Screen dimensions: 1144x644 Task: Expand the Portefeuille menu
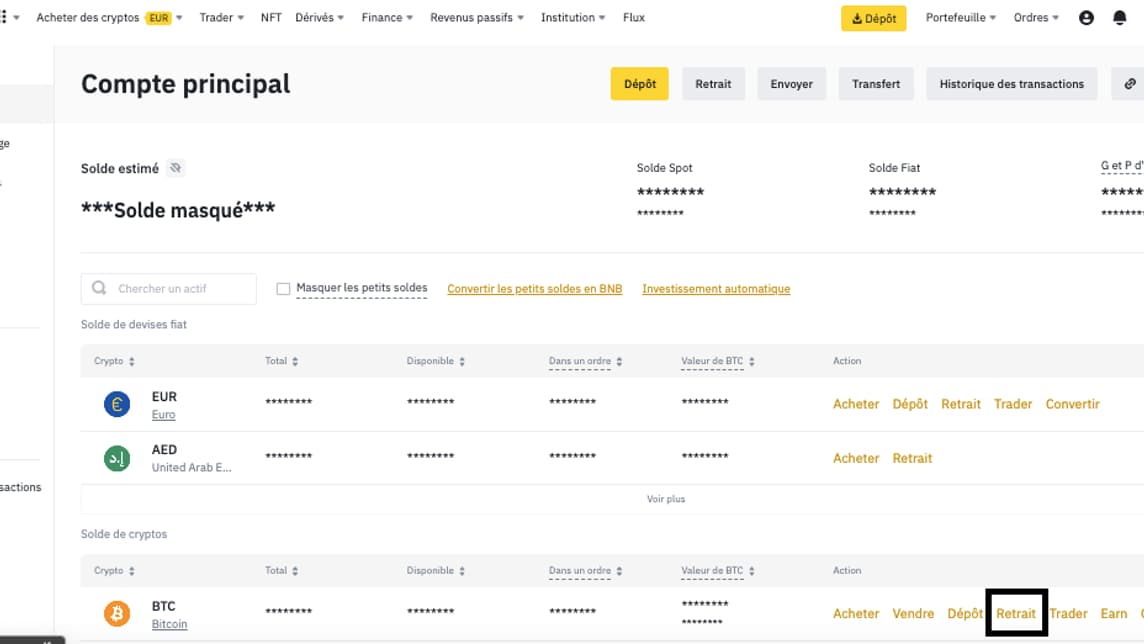[x=961, y=18]
